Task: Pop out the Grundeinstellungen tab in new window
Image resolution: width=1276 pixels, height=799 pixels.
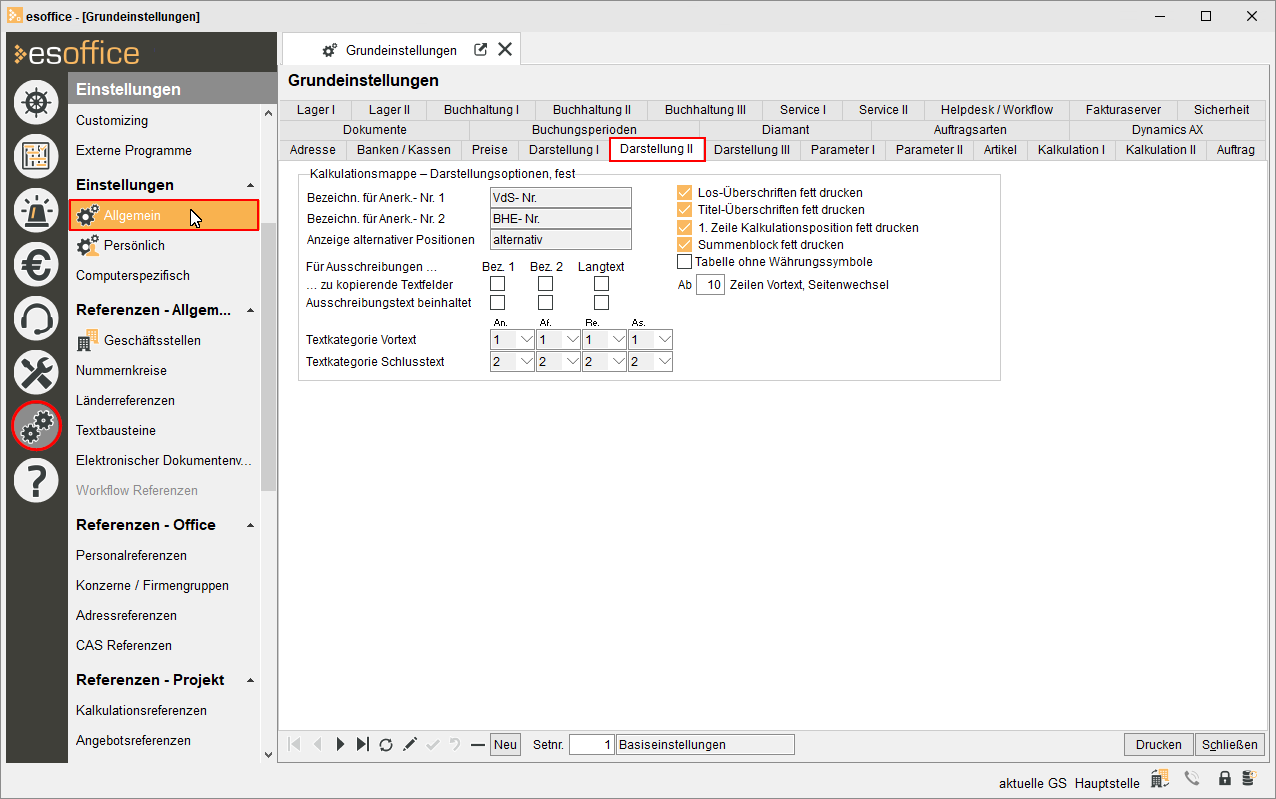Action: [480, 50]
